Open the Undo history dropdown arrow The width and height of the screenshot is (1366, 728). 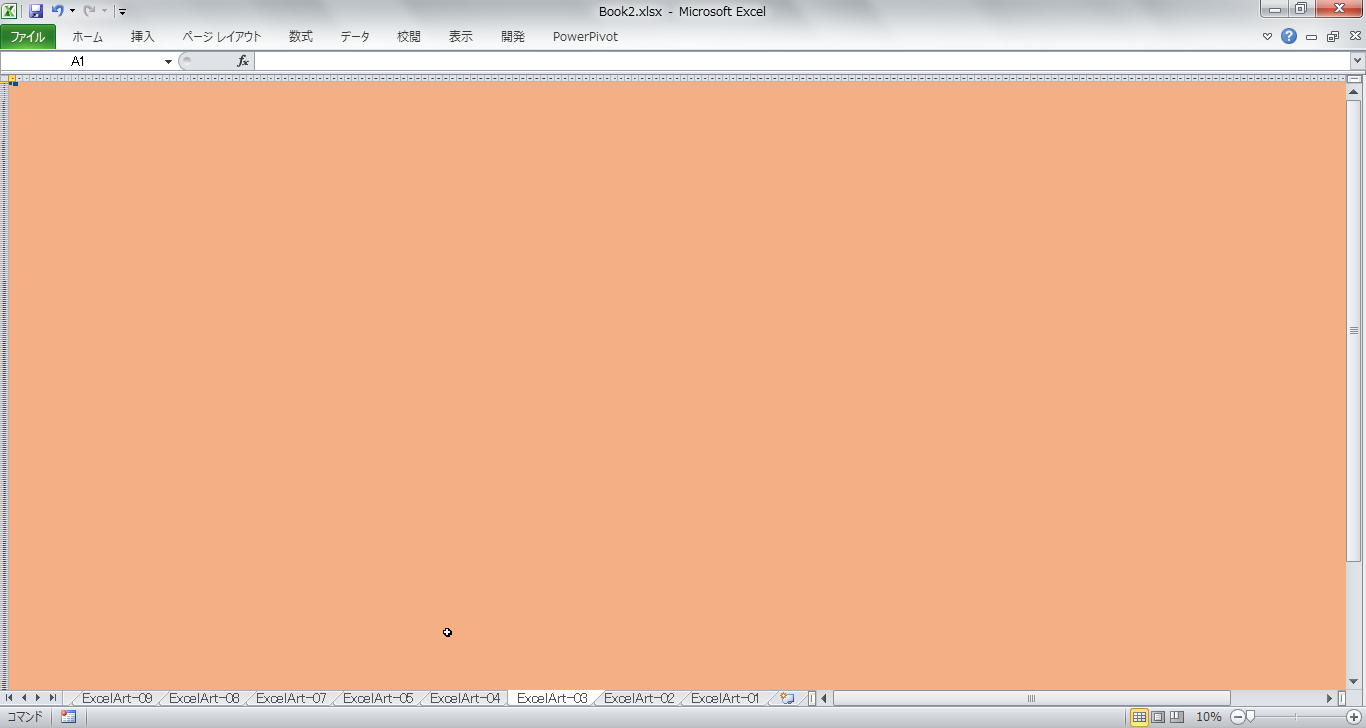[72, 11]
